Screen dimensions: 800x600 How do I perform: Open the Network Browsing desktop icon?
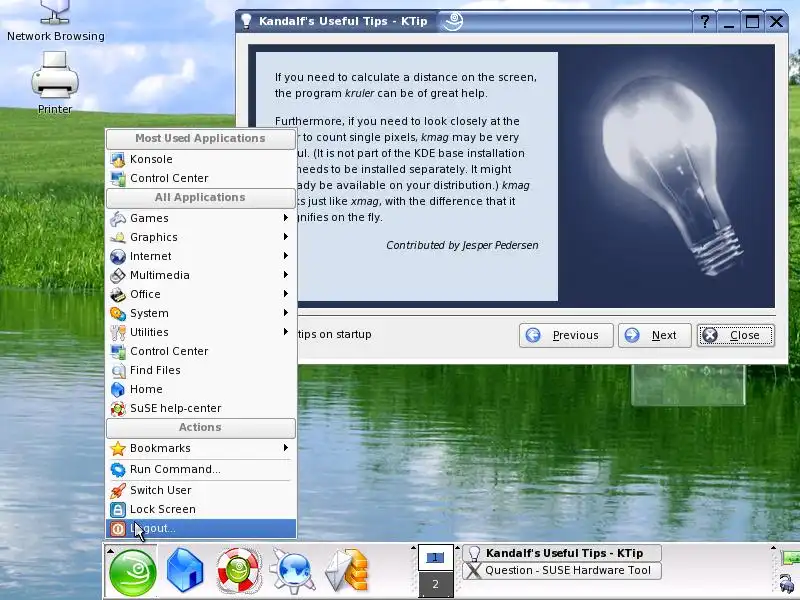pos(55,21)
